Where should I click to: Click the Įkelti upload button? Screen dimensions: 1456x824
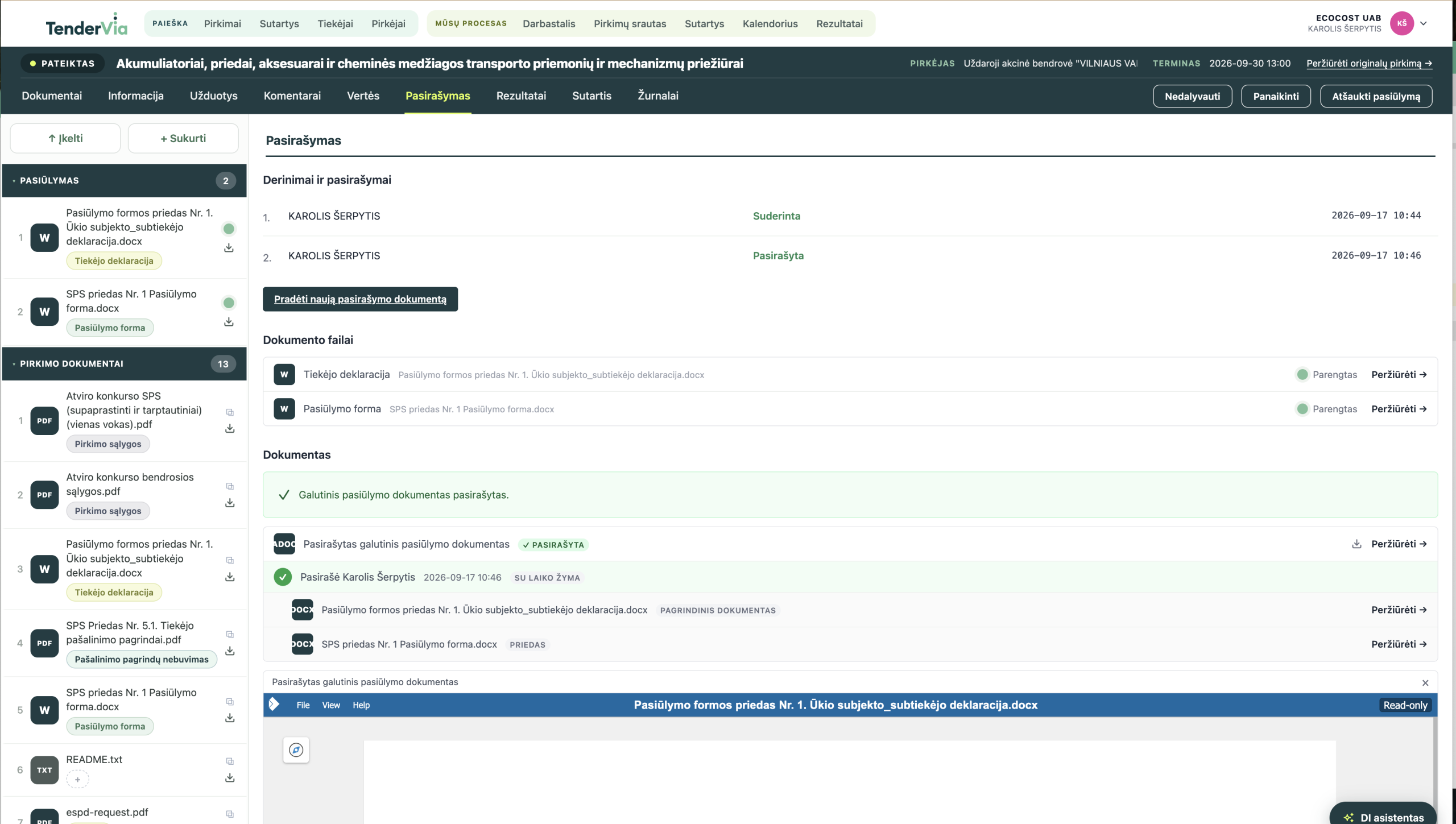coord(65,138)
